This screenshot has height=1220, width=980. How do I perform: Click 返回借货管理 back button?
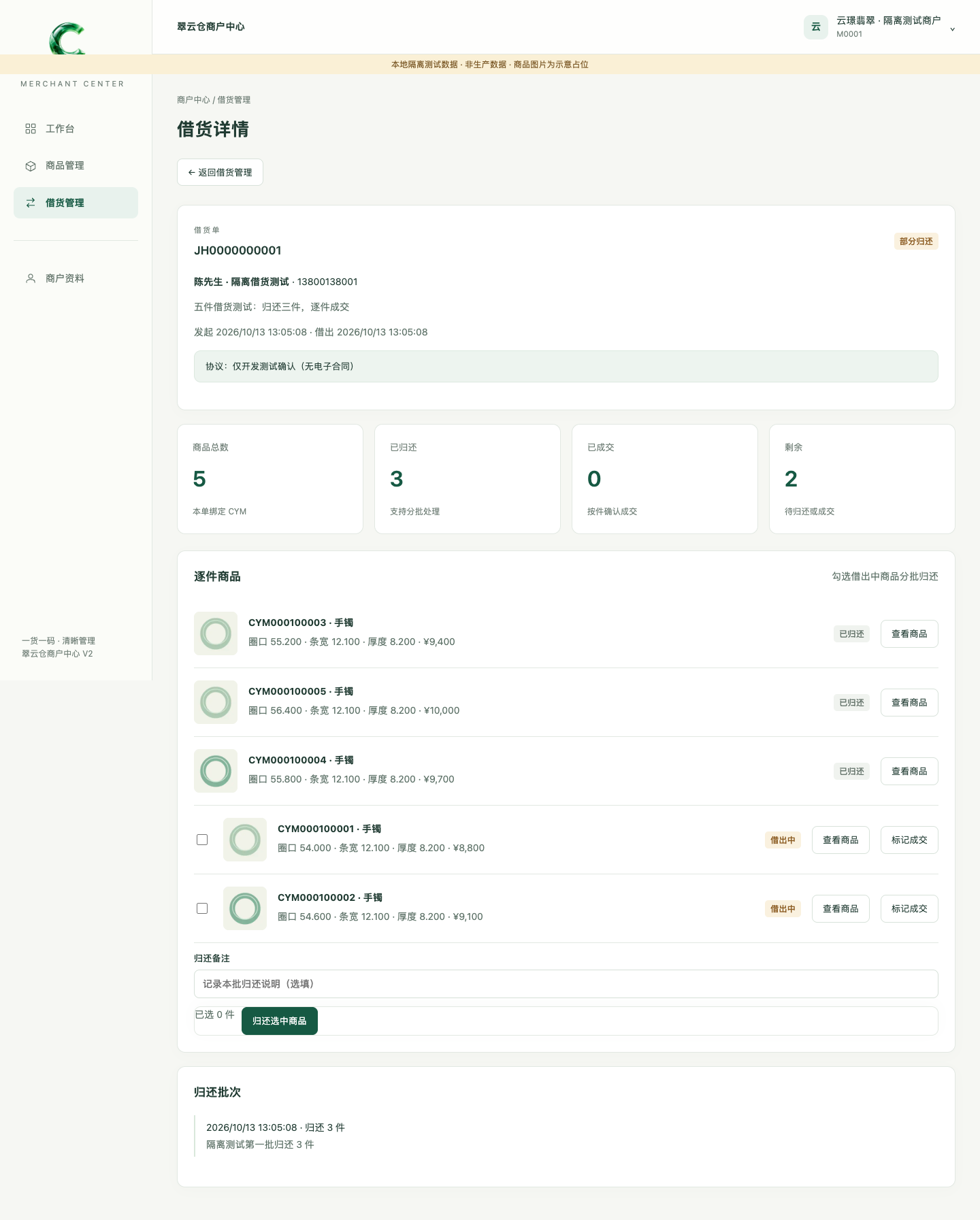220,172
